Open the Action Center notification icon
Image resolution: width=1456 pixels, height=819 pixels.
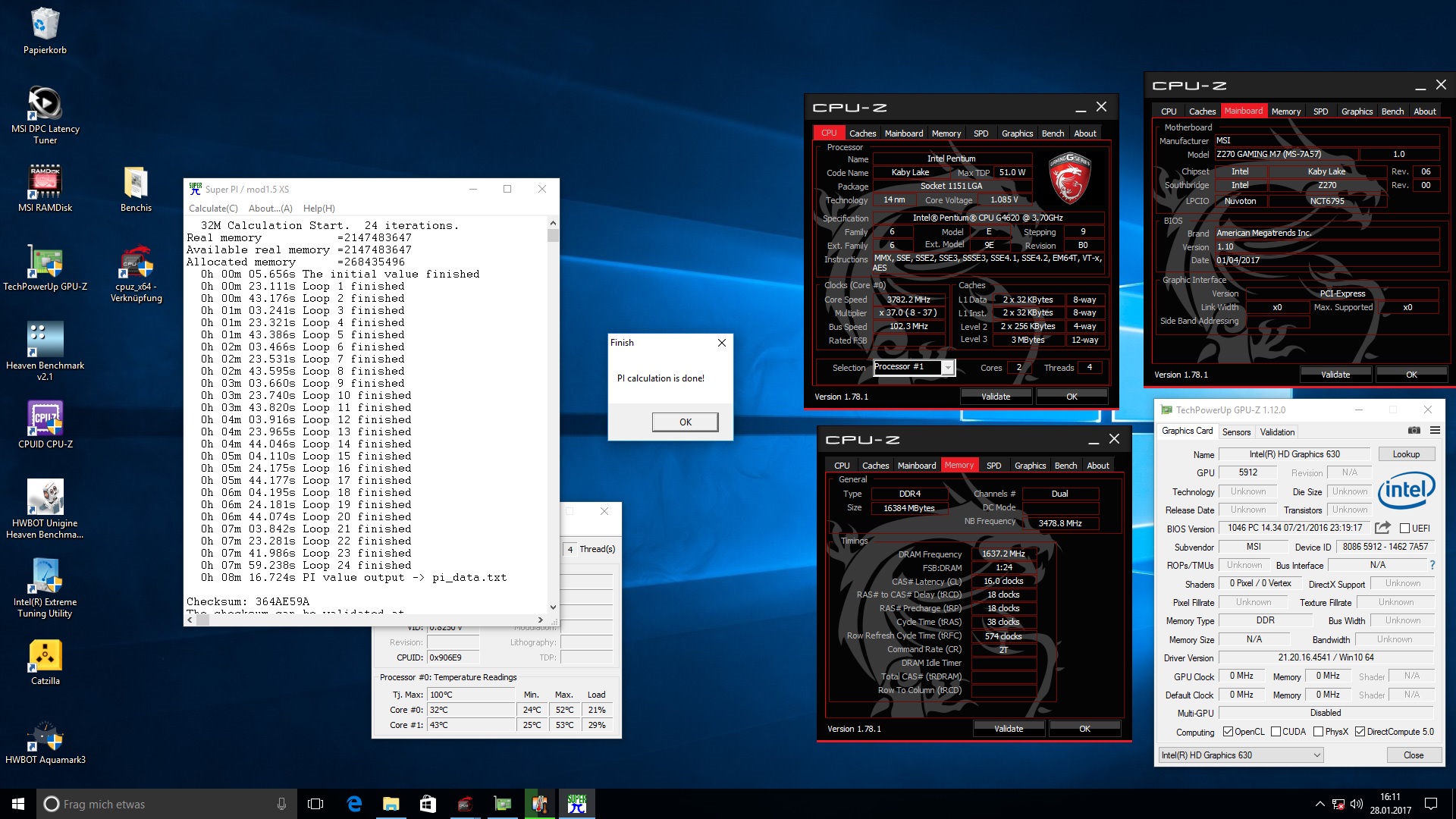pos(1431,804)
